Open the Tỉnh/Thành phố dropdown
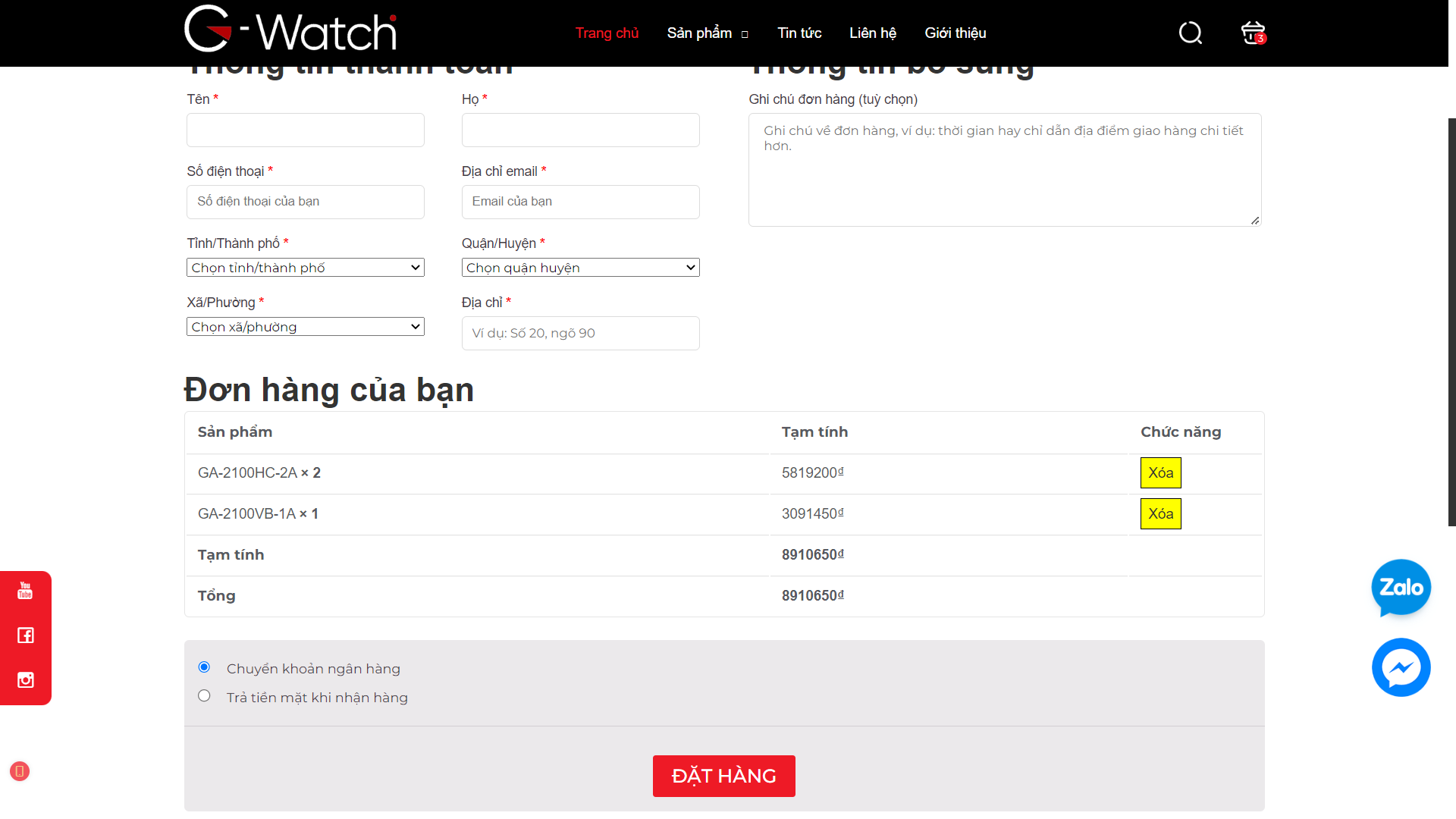This screenshot has height=819, width=1456. (x=305, y=268)
